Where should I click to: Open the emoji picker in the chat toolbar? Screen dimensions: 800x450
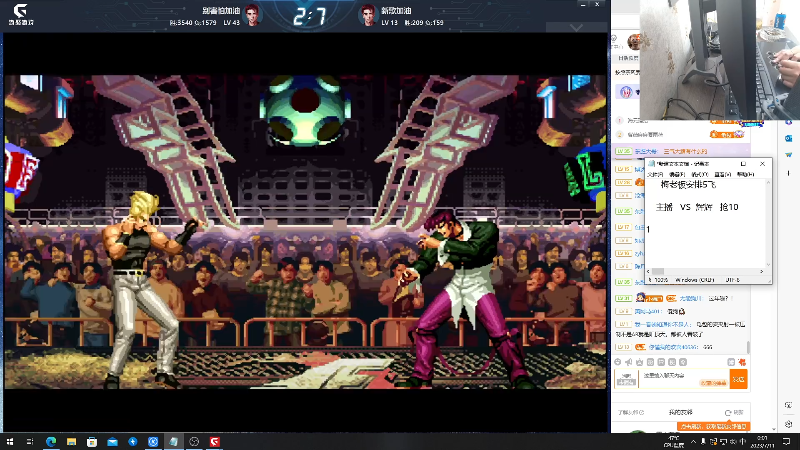point(618,362)
